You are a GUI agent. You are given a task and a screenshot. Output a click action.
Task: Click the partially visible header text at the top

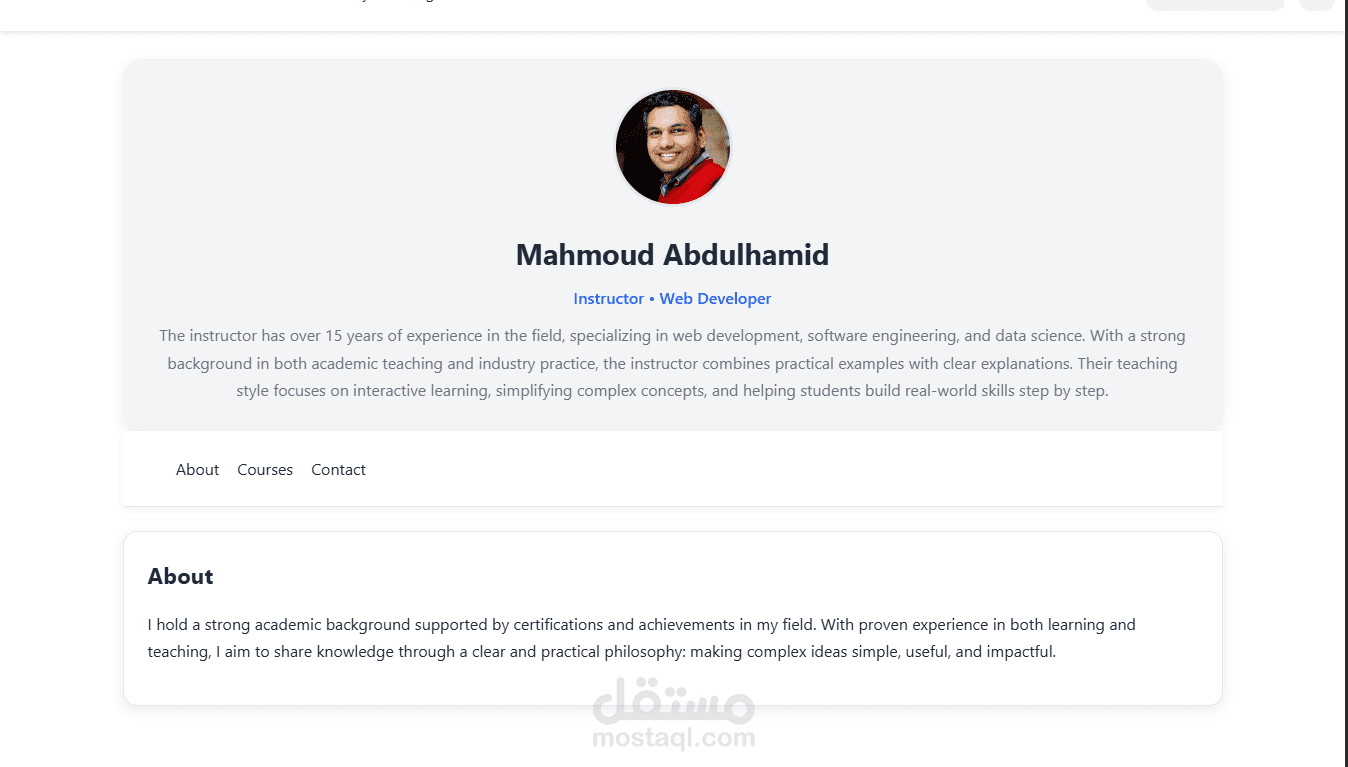click(x=398, y=3)
